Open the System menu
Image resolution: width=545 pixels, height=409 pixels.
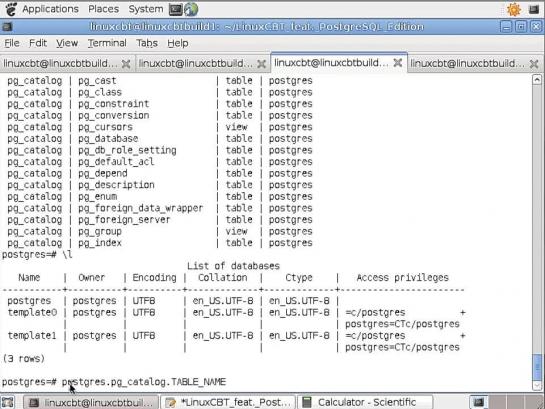(146, 9)
